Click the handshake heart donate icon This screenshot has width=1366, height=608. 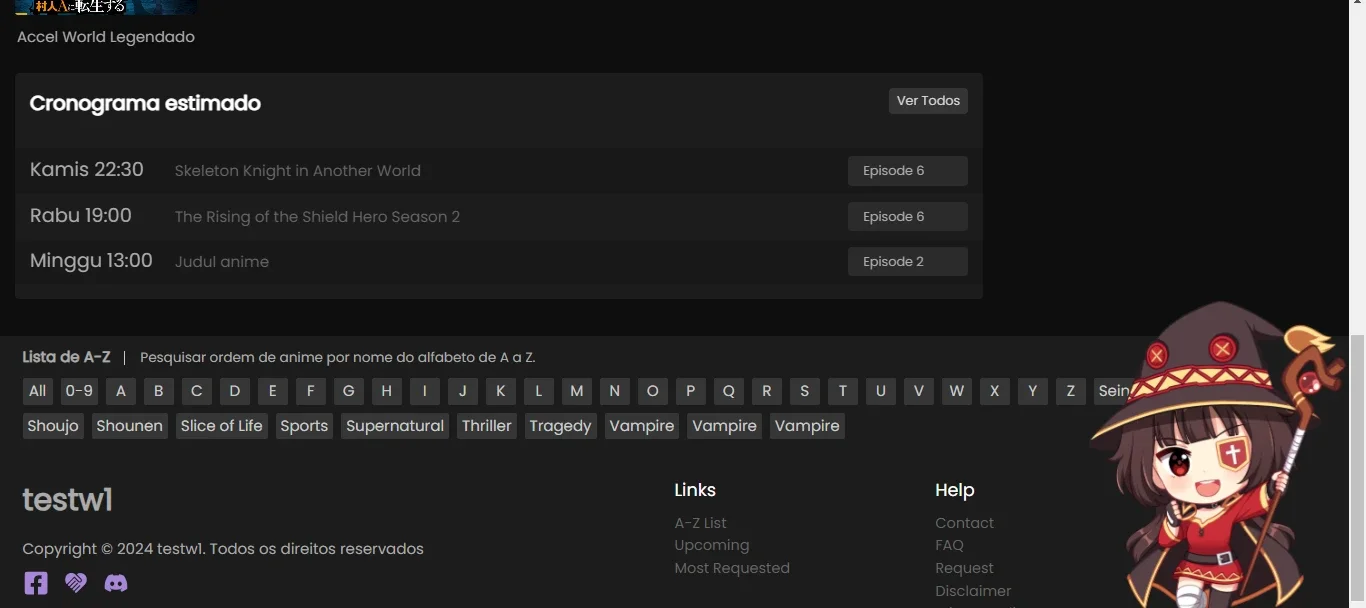tap(76, 583)
